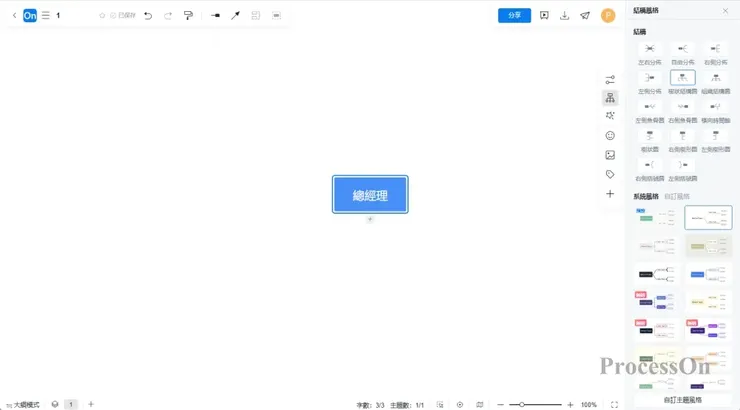The image size is (740, 410).
Task: Adjust the zoom slider handle
Action: click(521, 405)
